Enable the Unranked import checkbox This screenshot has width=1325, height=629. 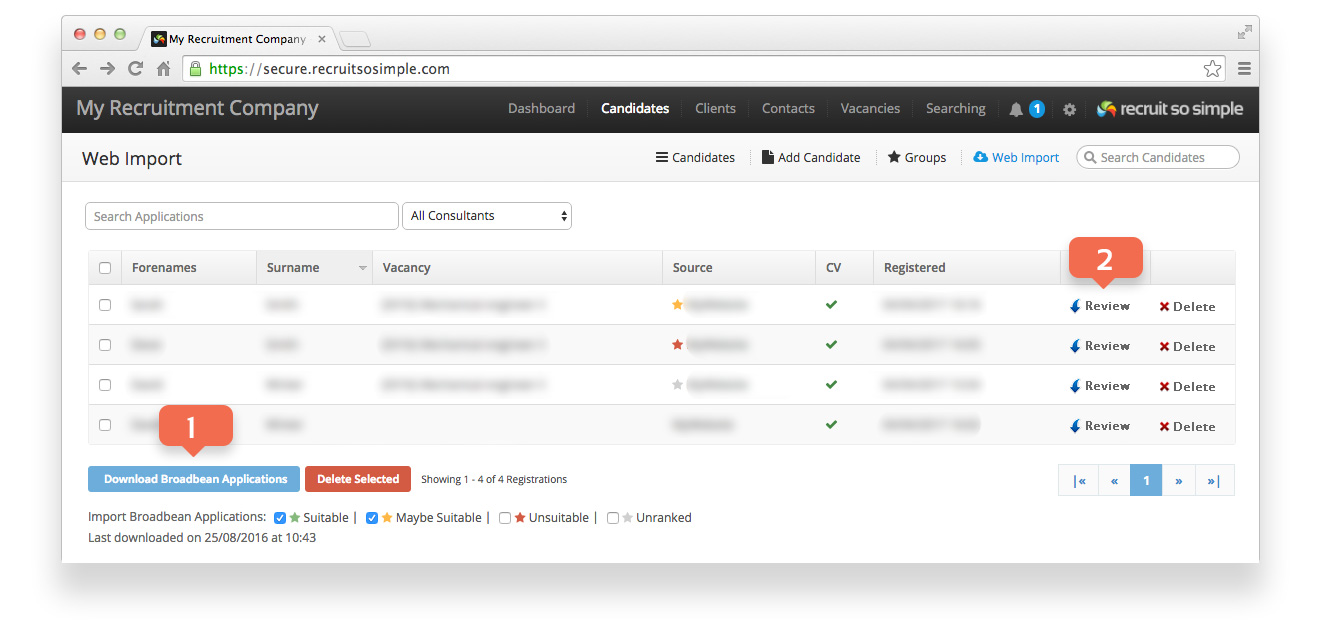(x=613, y=518)
